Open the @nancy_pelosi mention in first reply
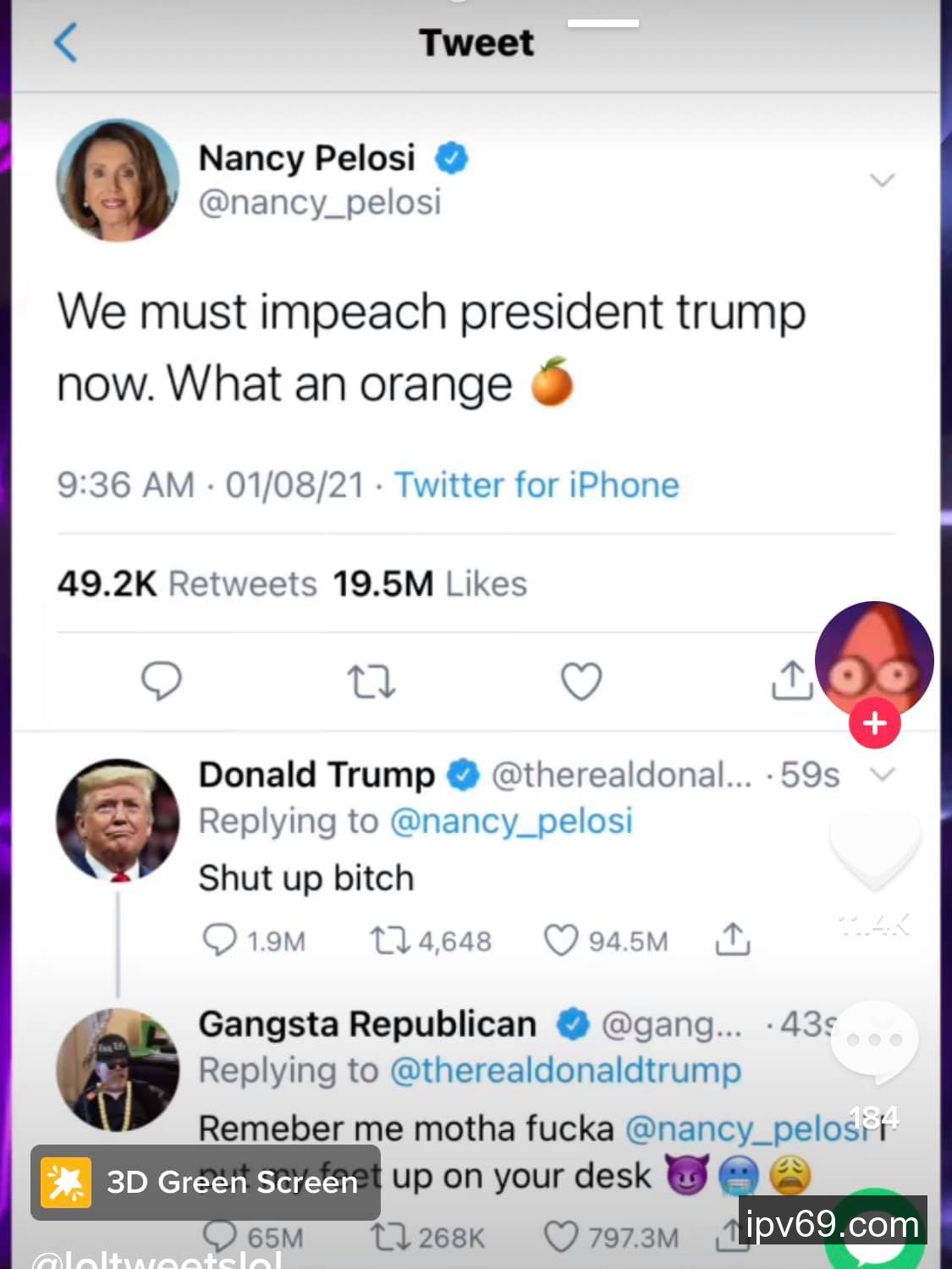This screenshot has width=952, height=1269. pyautogui.click(x=511, y=821)
